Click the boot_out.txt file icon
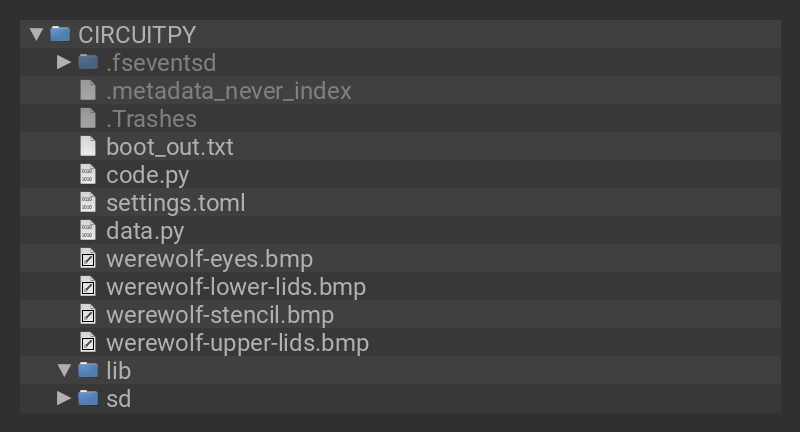 click(x=88, y=147)
